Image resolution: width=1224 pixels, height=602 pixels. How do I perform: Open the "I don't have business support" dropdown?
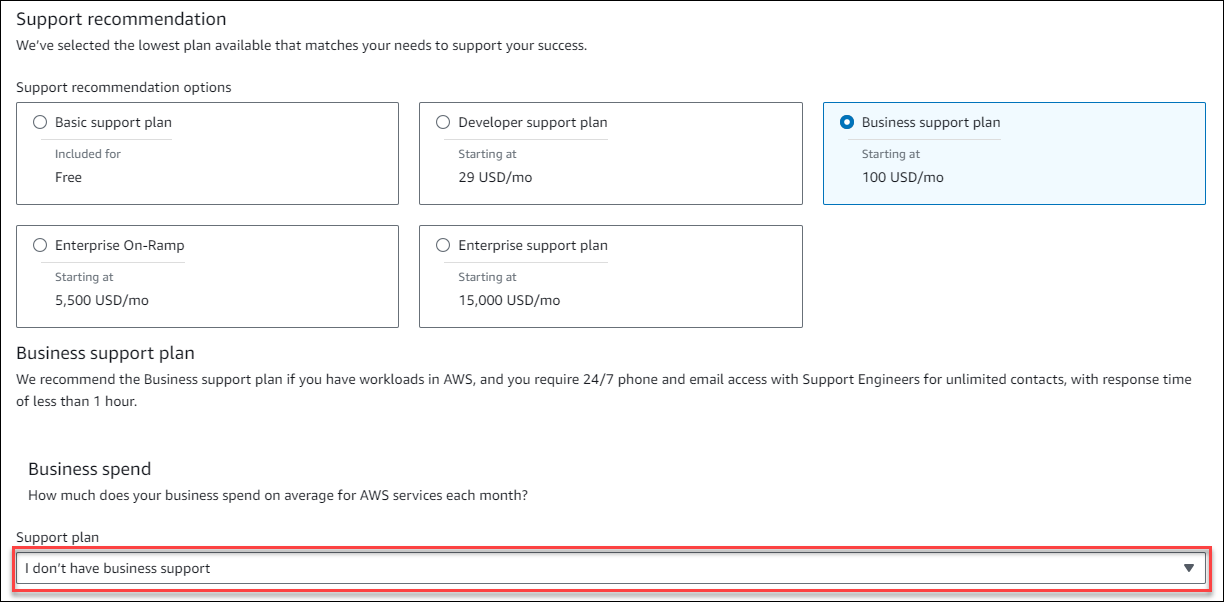coord(600,568)
